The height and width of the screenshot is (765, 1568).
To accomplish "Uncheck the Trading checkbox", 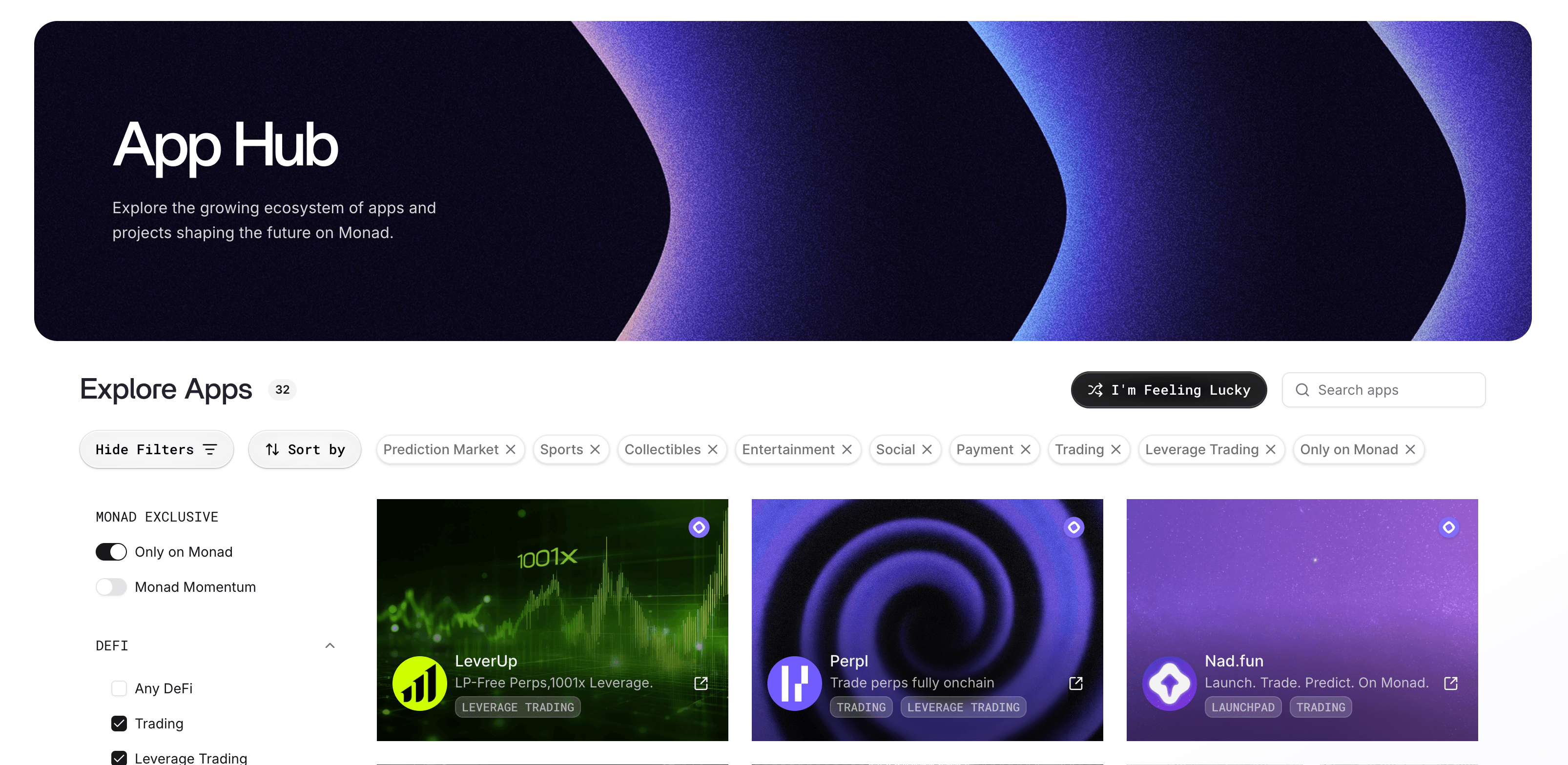I will [119, 724].
